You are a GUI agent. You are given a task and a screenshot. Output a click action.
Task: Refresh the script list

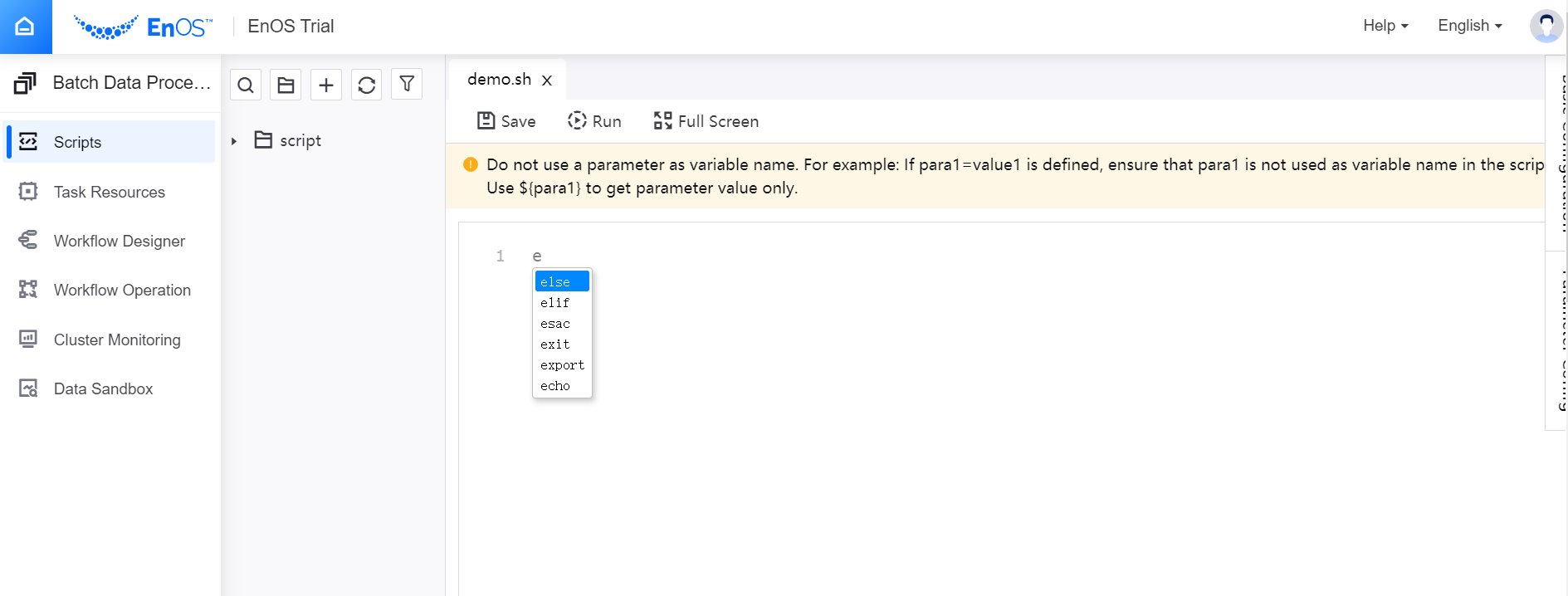click(x=366, y=85)
